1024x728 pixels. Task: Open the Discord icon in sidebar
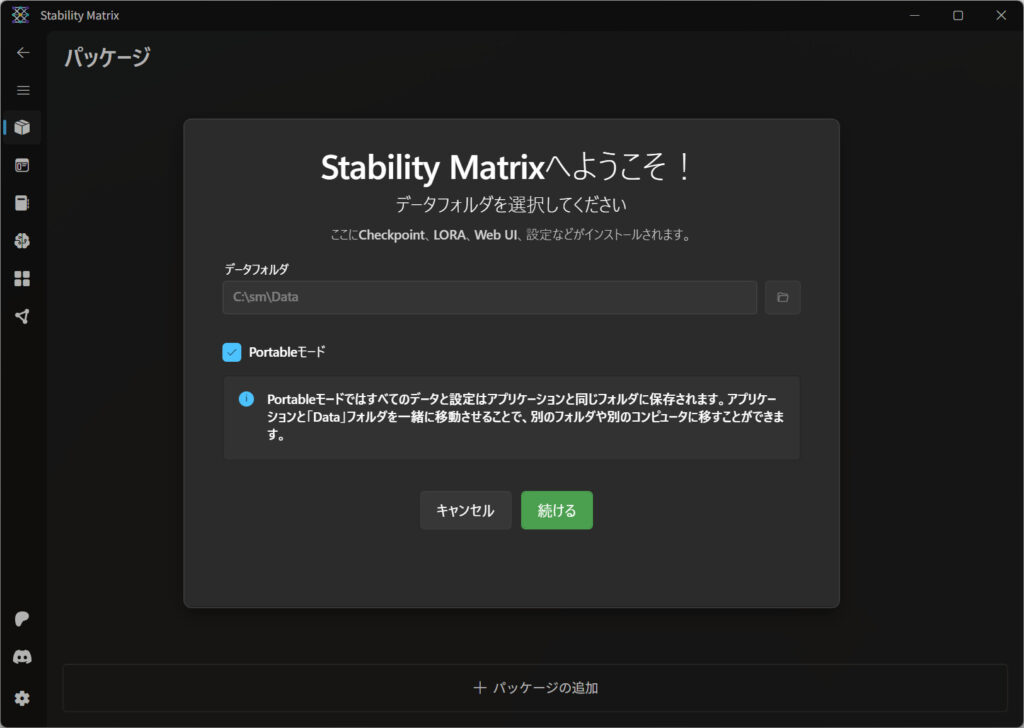pos(23,657)
